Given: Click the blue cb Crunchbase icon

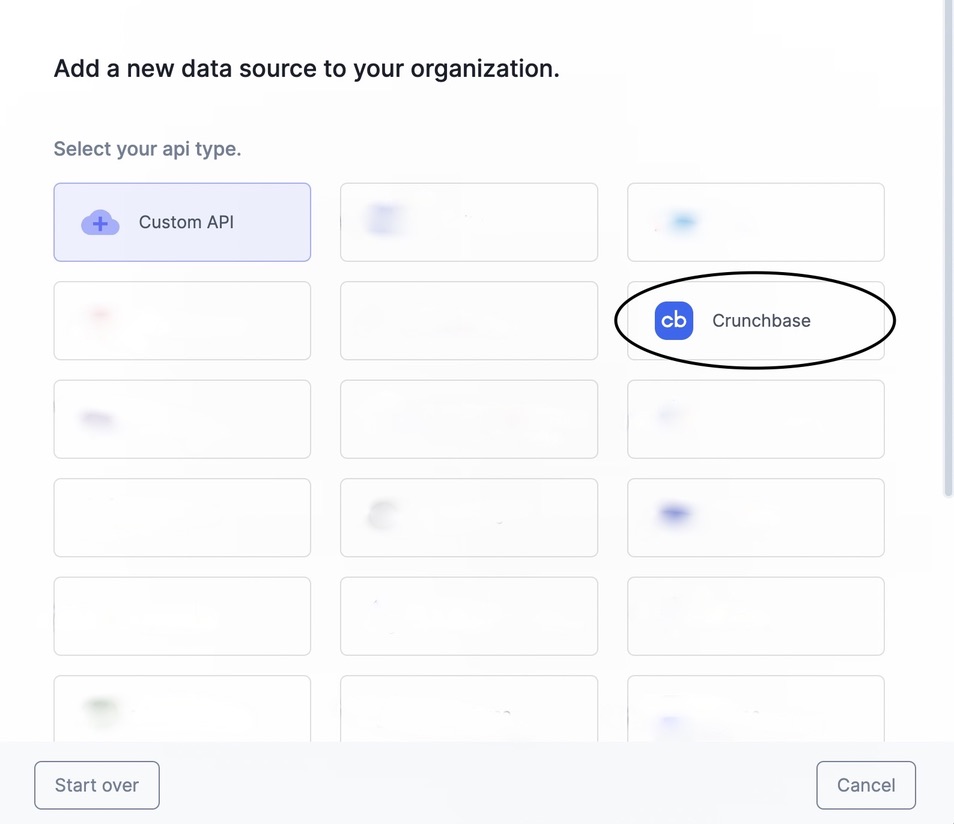Looking at the screenshot, I should [x=673, y=320].
